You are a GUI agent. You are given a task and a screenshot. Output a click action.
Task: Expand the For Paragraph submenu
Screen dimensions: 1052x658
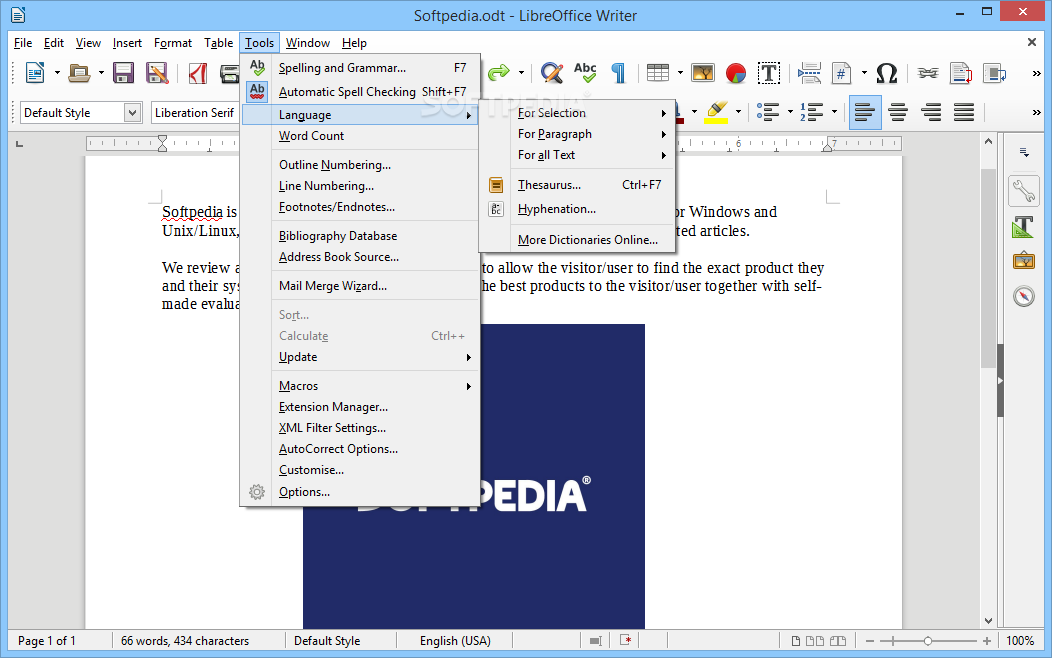pos(578,134)
